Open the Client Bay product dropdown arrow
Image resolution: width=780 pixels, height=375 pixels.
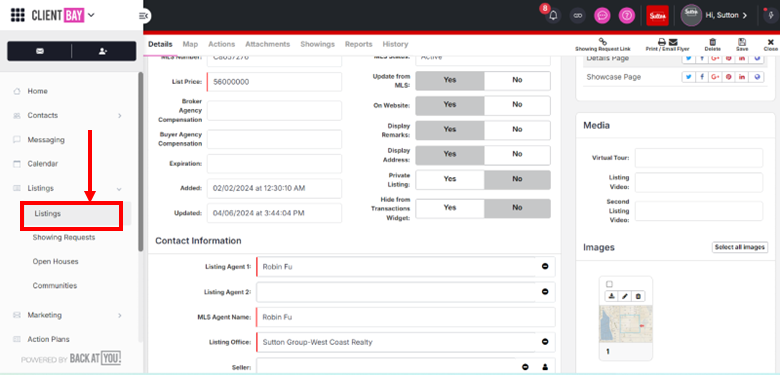point(91,15)
